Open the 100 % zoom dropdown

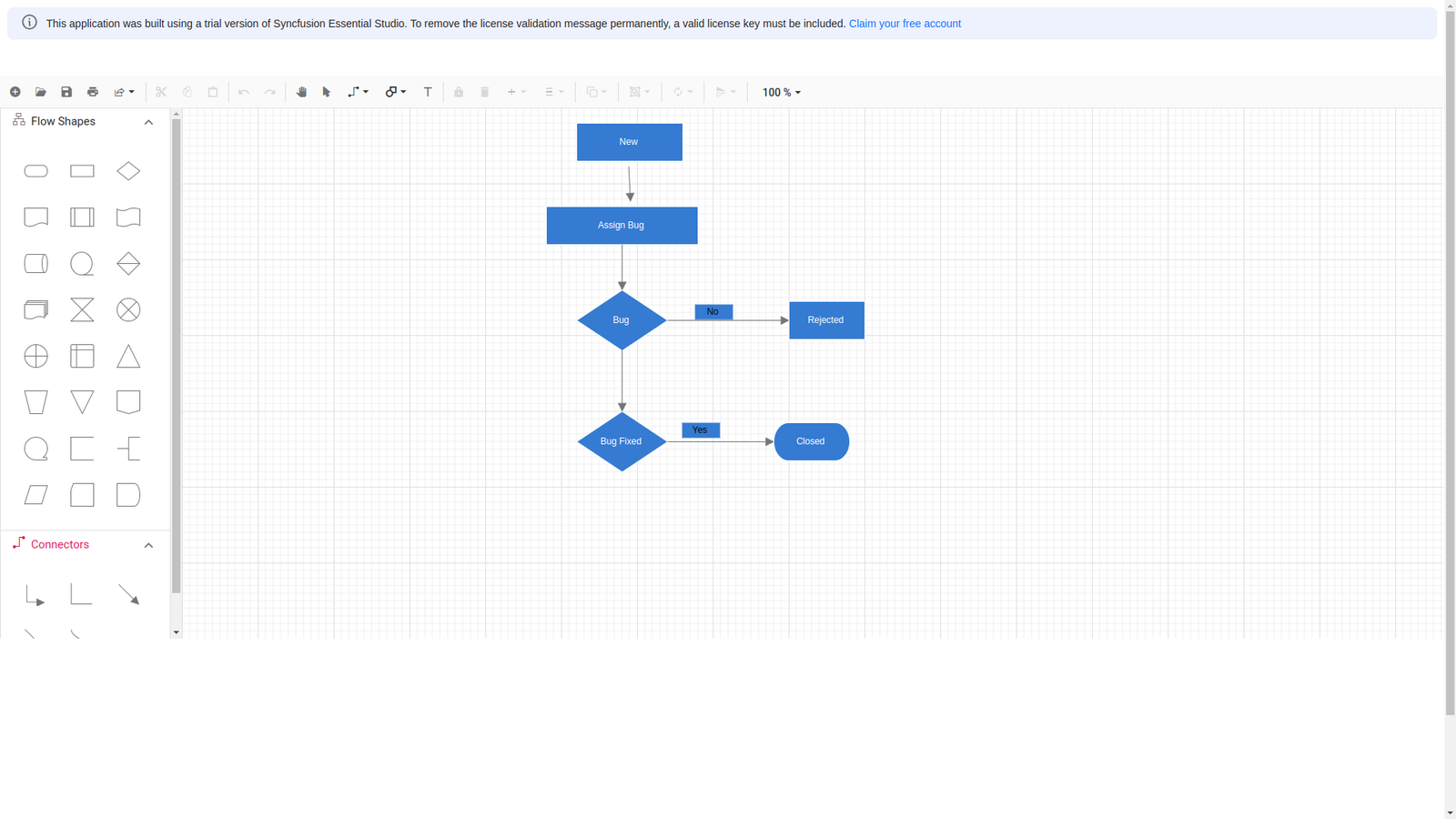[x=782, y=92]
